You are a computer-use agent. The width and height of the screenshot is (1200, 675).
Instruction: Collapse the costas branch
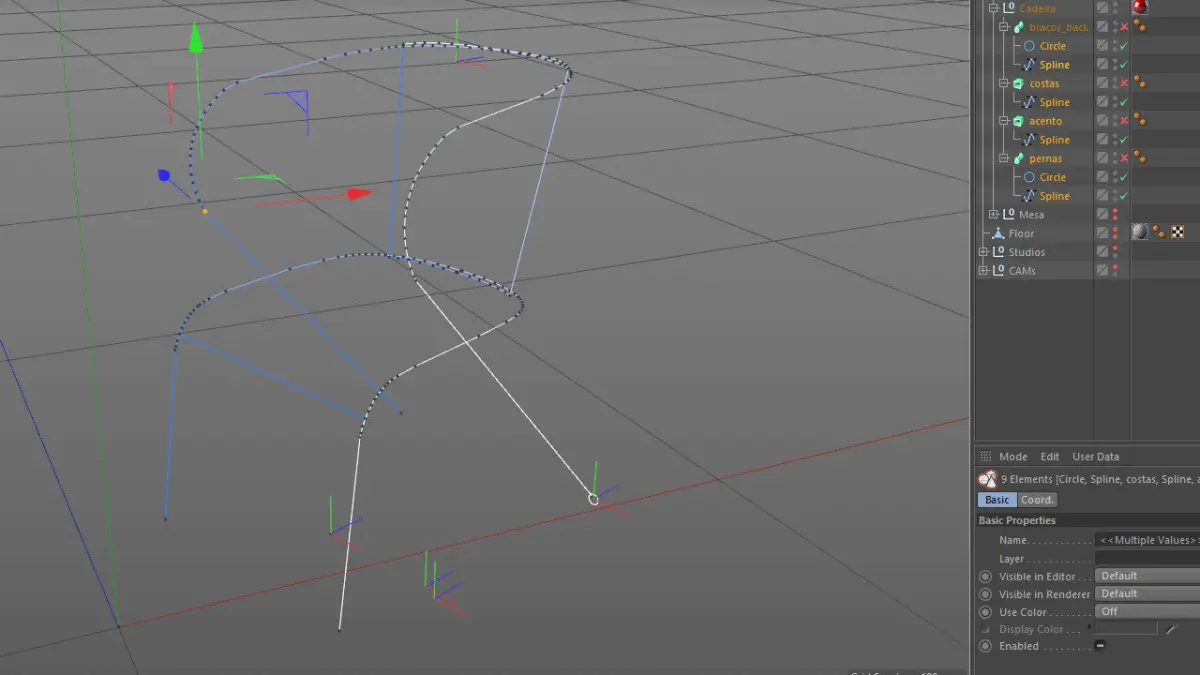click(x=1004, y=84)
